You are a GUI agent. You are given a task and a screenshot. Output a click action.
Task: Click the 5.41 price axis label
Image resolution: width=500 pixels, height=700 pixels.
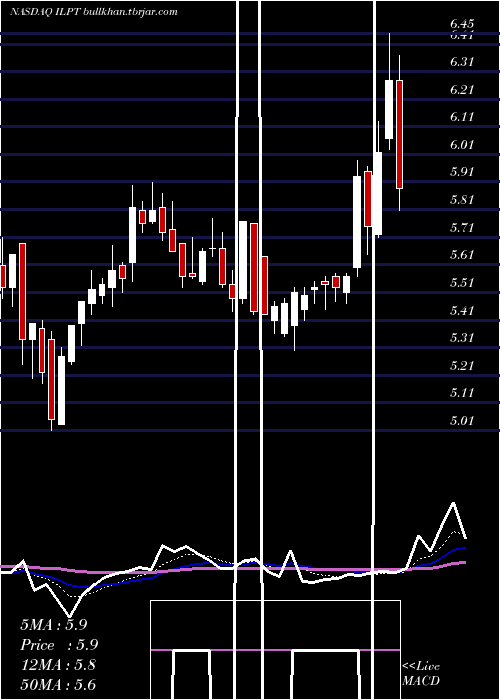click(x=462, y=310)
